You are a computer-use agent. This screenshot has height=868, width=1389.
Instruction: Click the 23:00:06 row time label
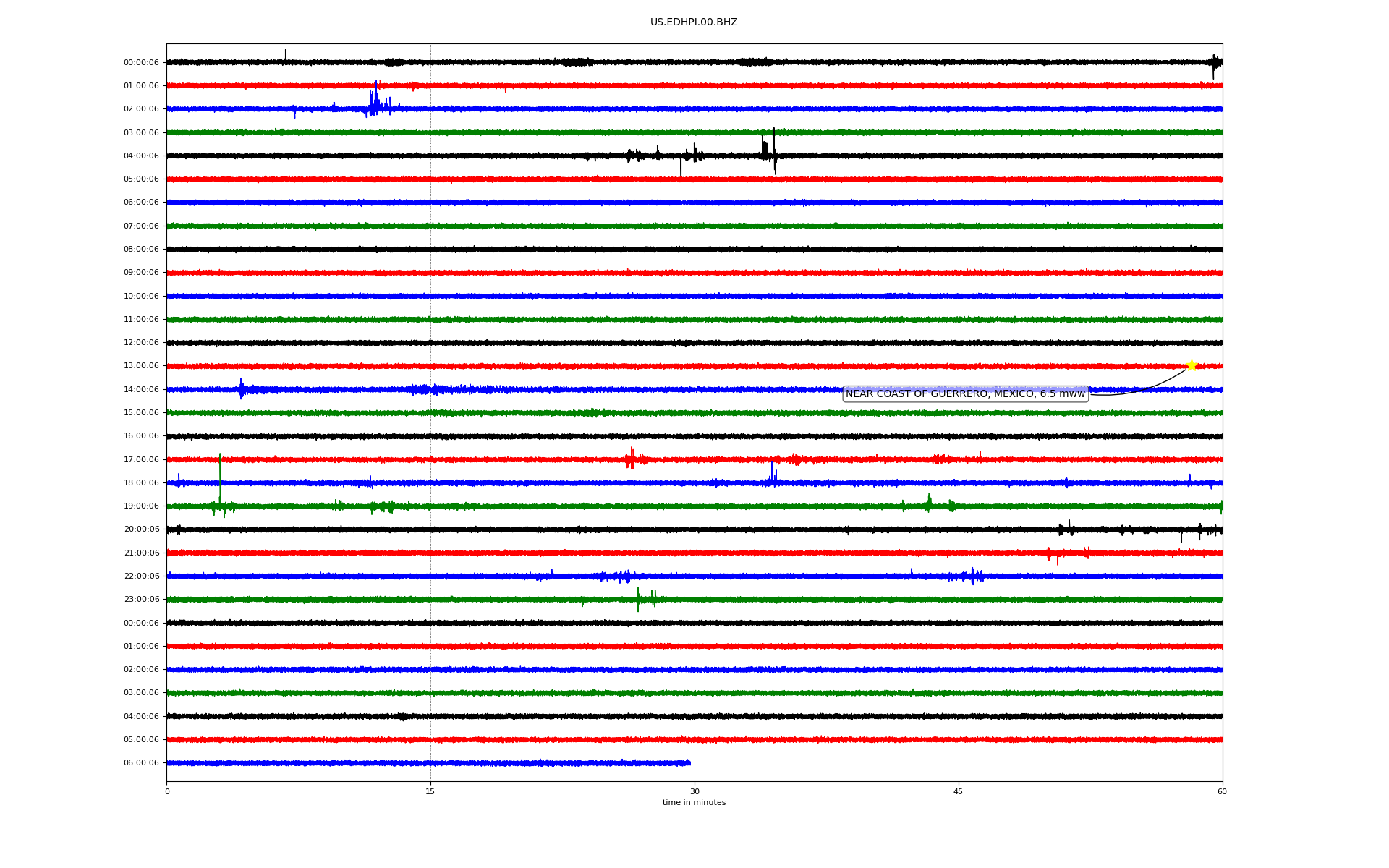point(141,600)
